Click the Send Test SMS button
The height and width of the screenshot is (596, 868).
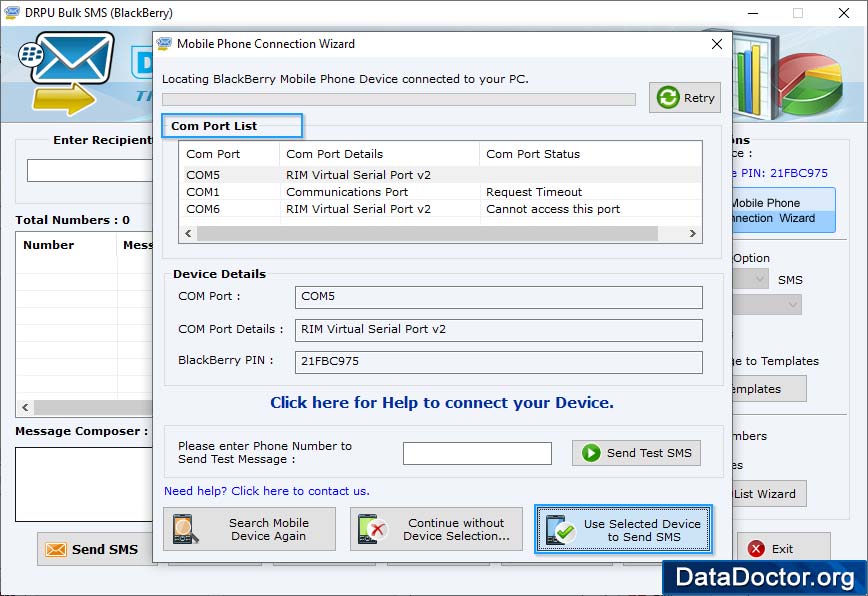click(636, 453)
